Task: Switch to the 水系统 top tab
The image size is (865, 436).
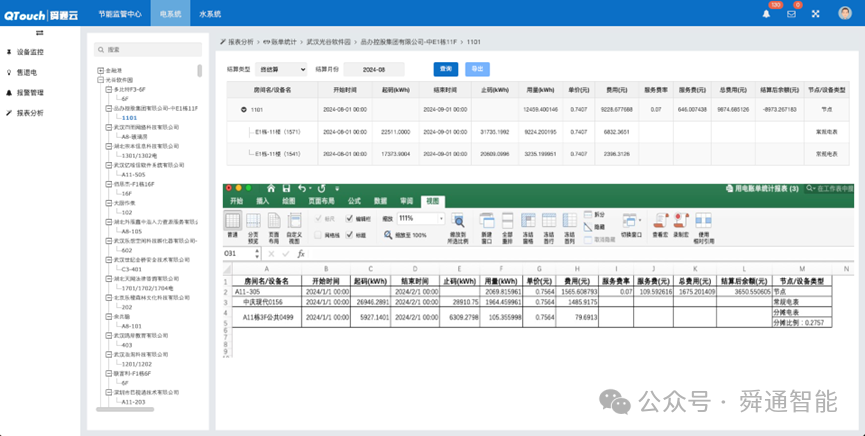Action: [x=210, y=14]
